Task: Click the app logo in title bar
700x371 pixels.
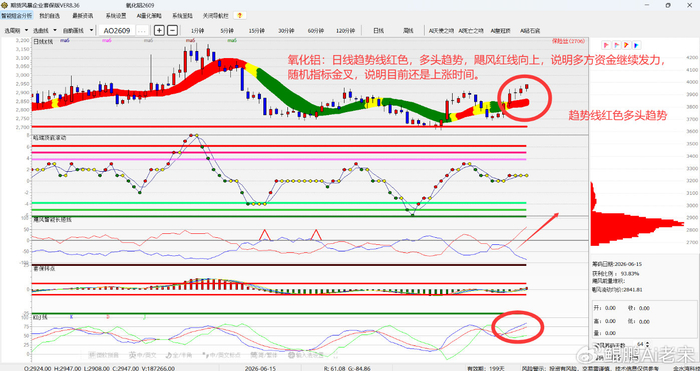Action: coord(4,4)
